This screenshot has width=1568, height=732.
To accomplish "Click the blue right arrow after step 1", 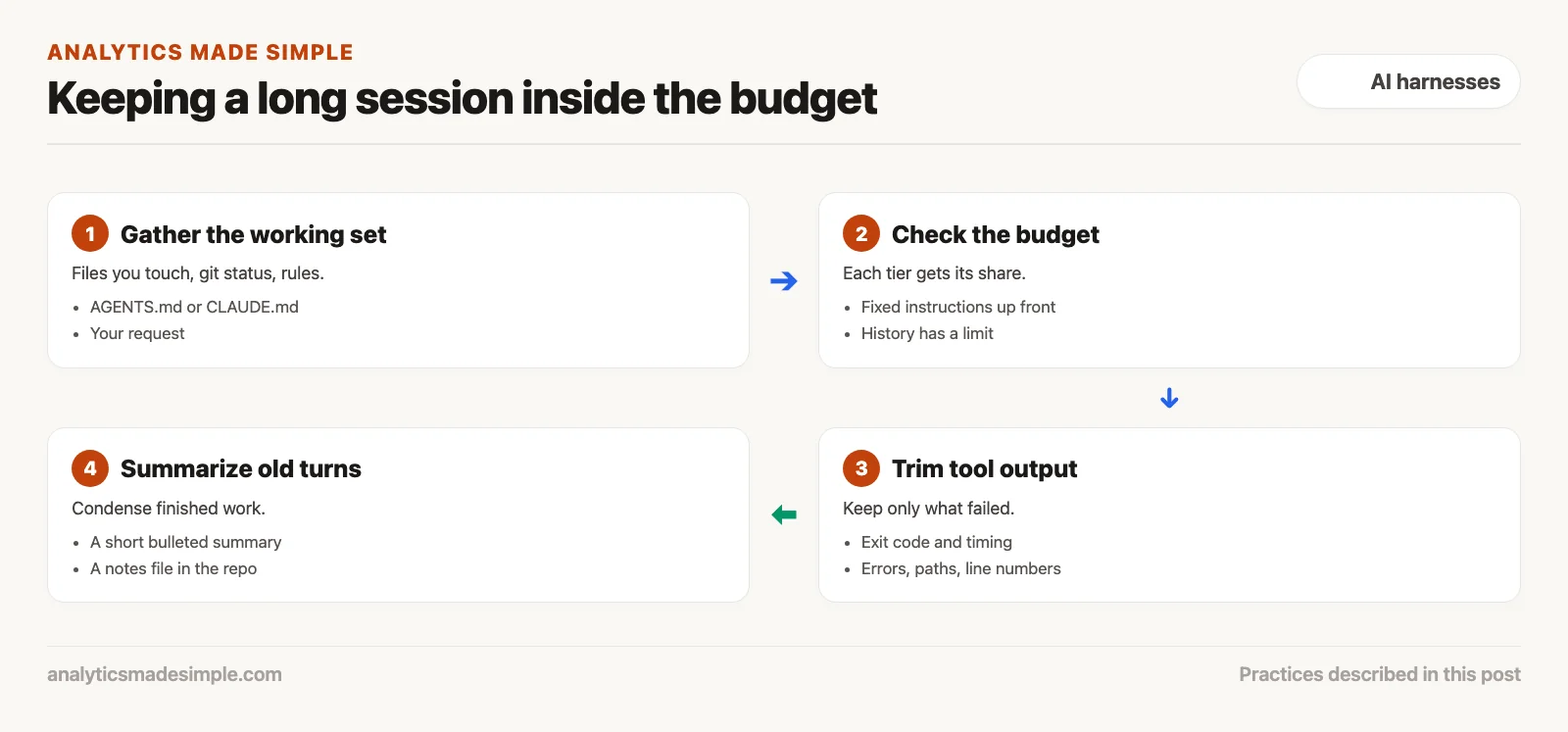I will click(784, 281).
